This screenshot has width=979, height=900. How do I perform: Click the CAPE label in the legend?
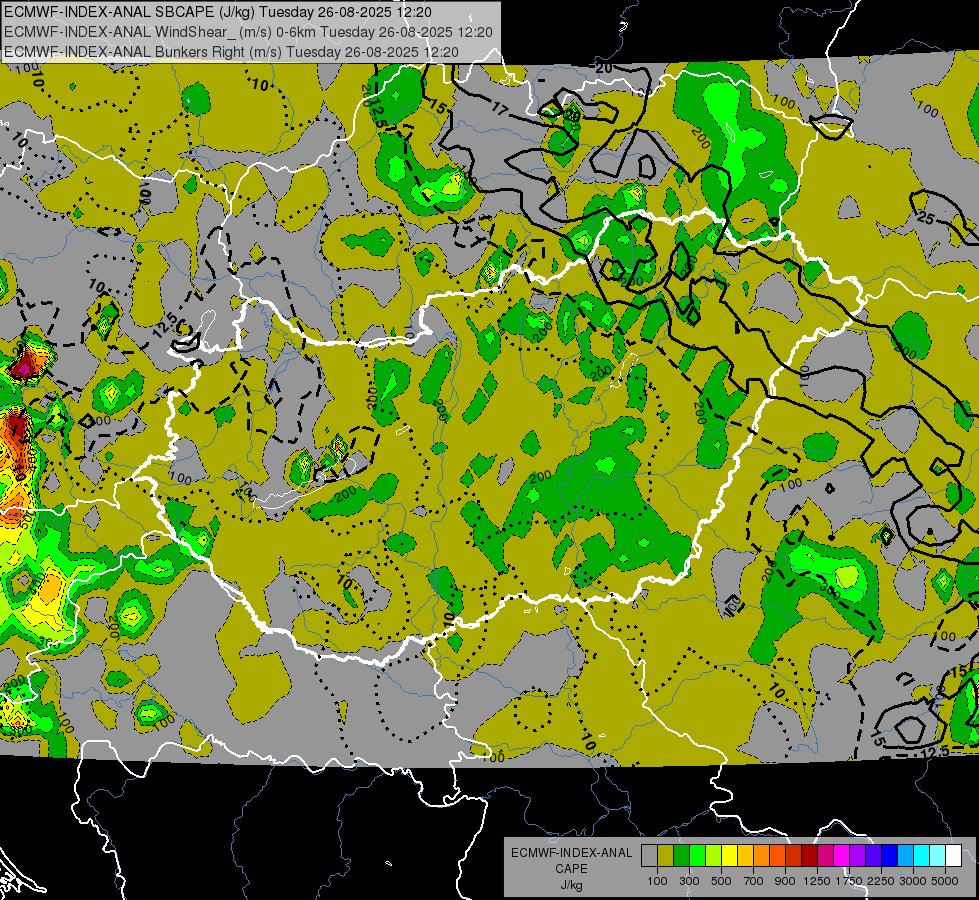pyautogui.click(x=571, y=869)
